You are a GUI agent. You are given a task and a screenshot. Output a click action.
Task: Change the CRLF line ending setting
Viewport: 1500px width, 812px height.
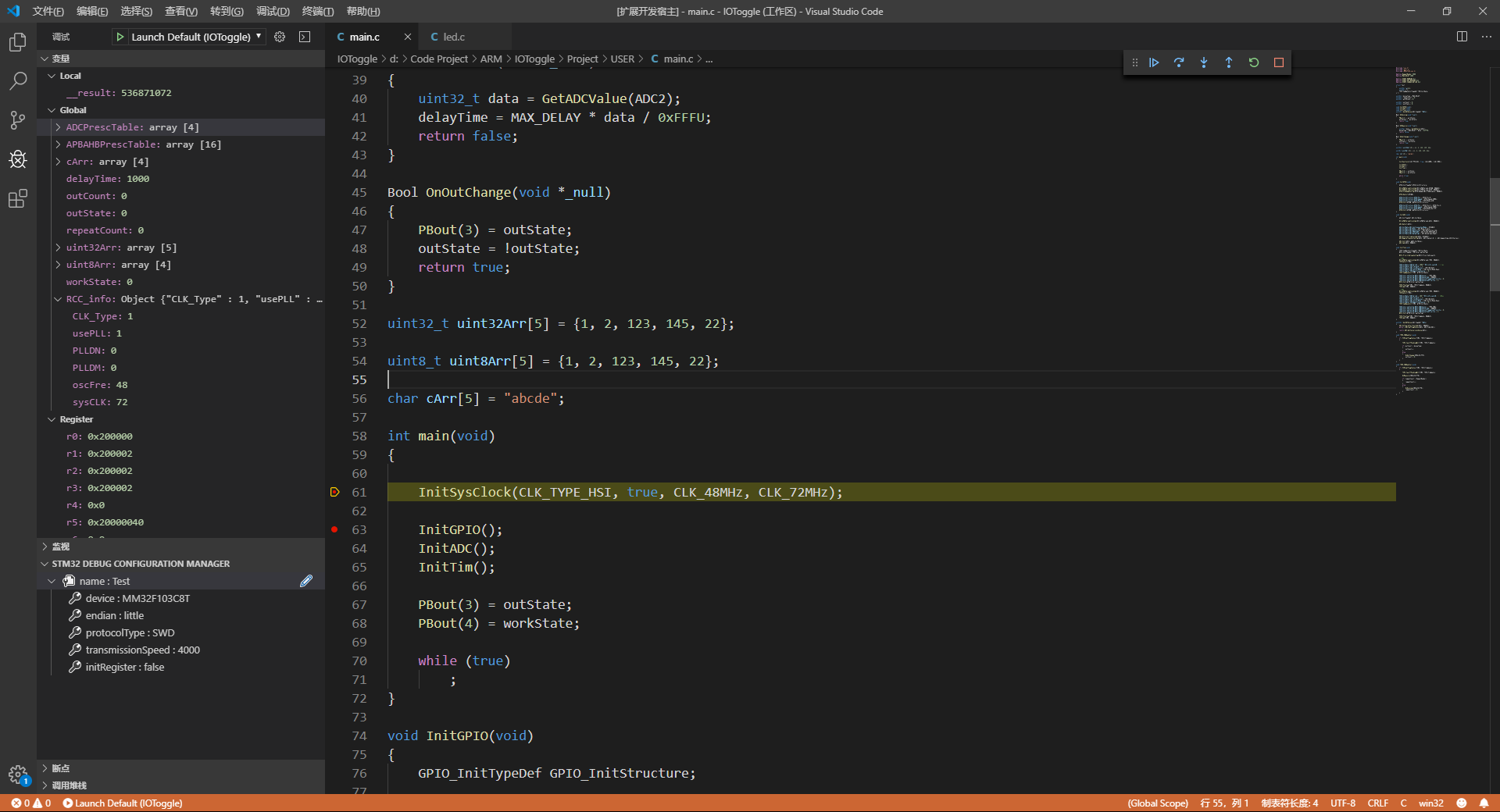[1378, 803]
